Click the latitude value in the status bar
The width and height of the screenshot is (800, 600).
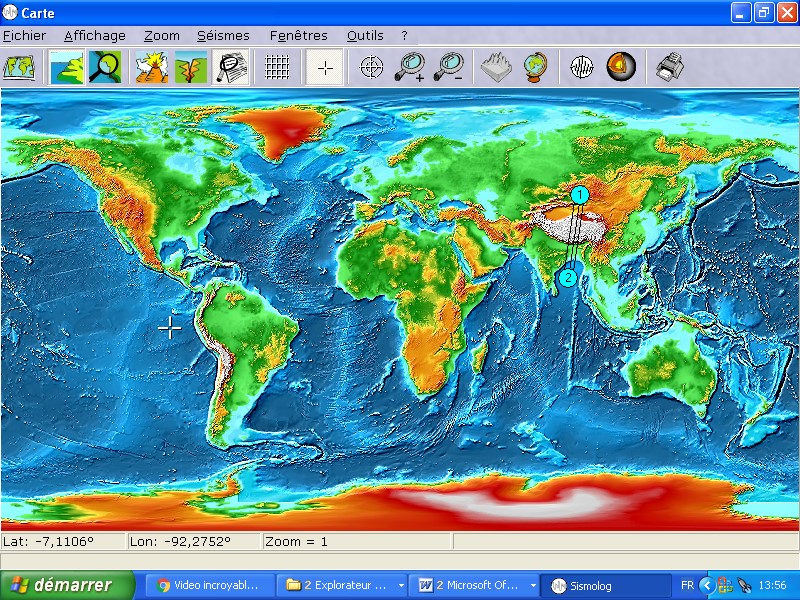[x=63, y=541]
